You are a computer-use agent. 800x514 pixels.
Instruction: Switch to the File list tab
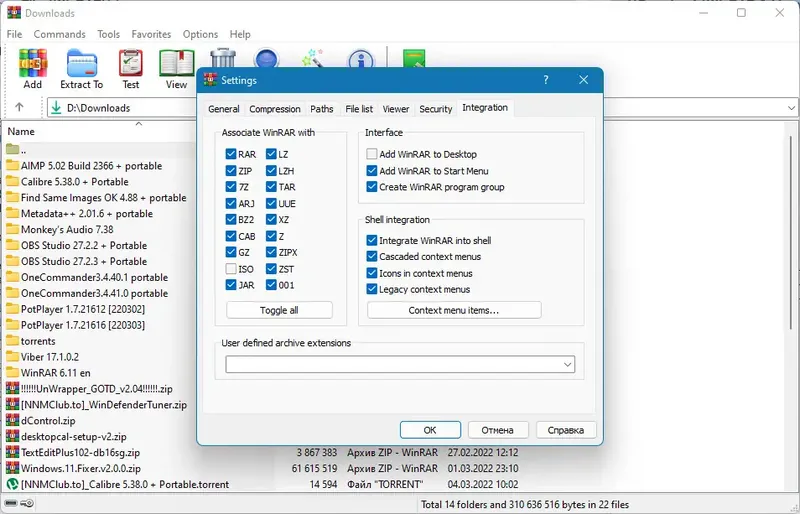(x=359, y=109)
